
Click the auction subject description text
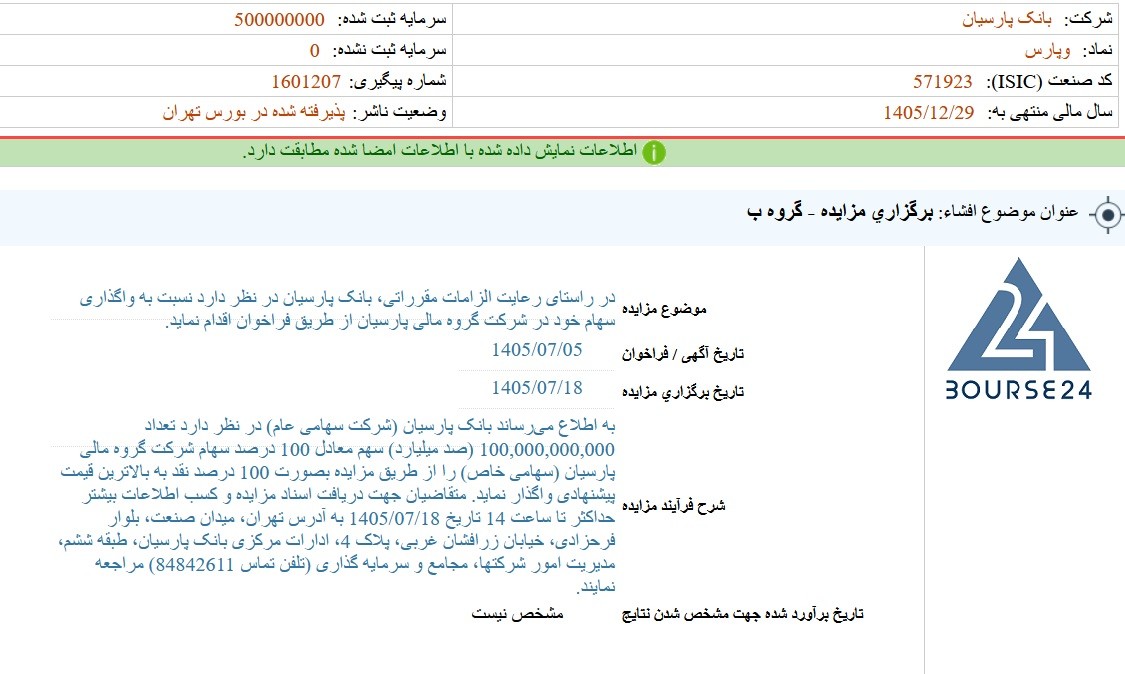click(x=347, y=309)
